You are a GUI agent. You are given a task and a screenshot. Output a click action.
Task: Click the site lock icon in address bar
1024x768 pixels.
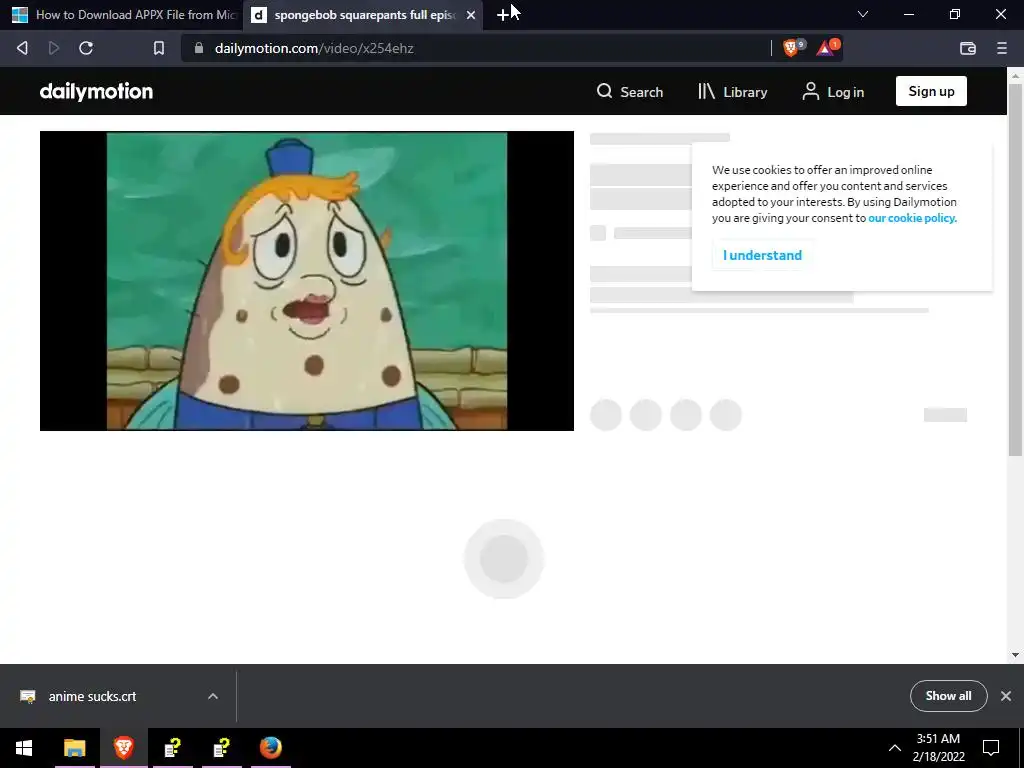tap(199, 48)
